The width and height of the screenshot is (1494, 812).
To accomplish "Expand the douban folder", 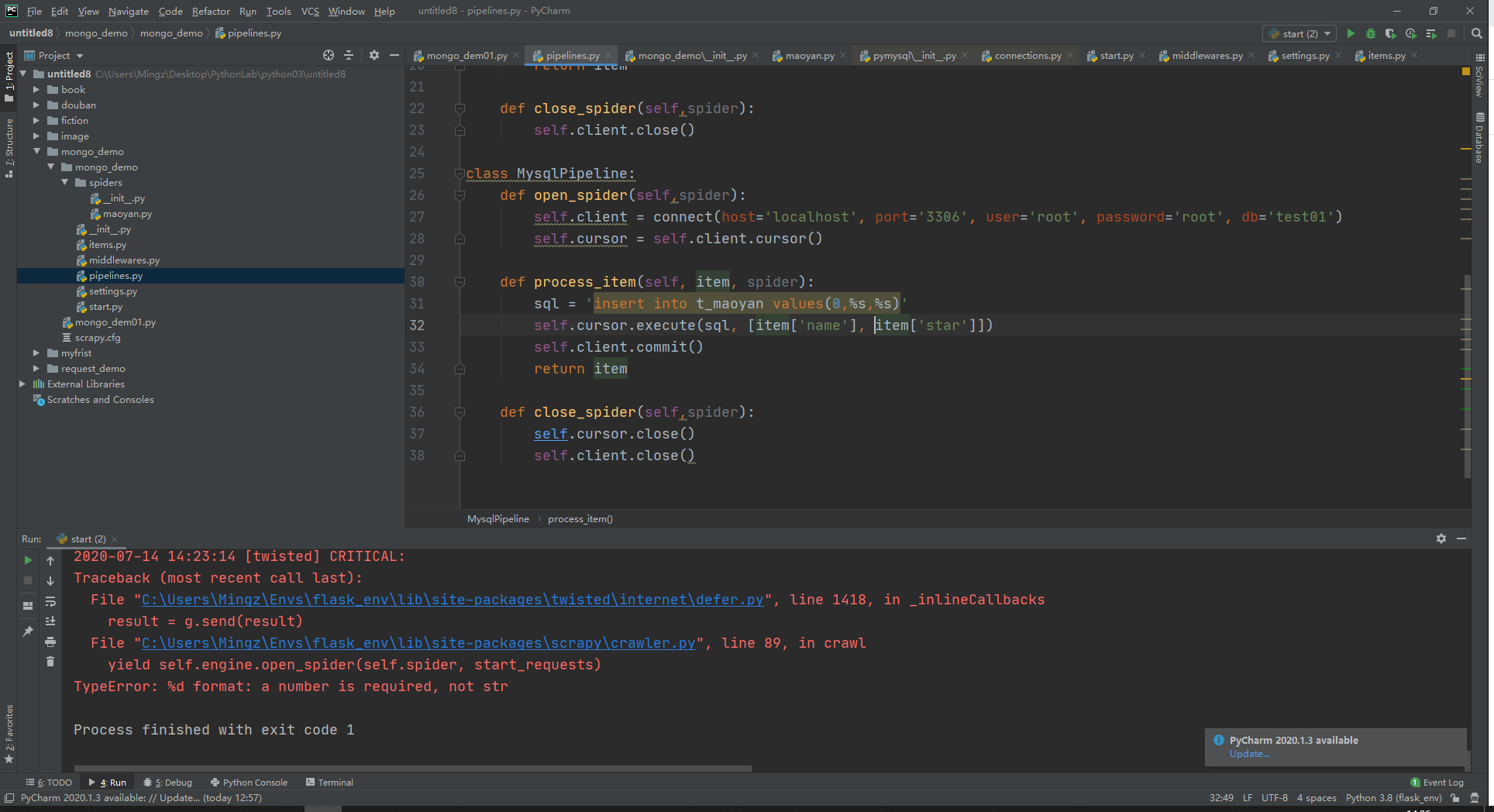I will point(36,105).
